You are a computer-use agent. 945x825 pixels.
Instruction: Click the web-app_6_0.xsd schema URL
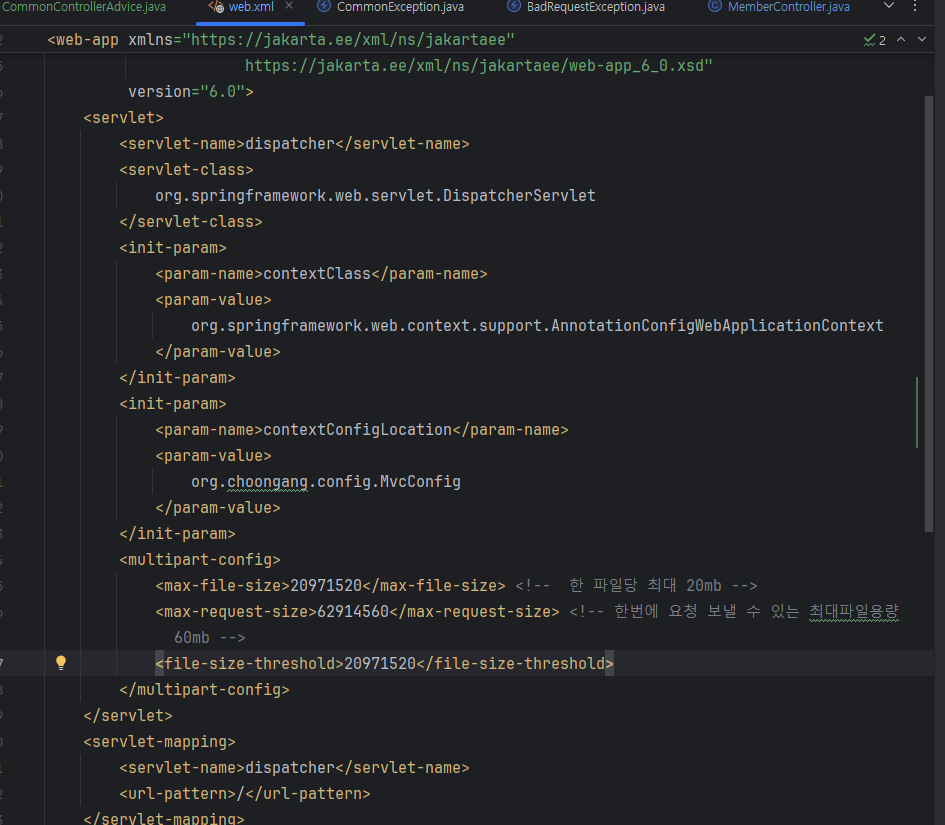pos(479,66)
